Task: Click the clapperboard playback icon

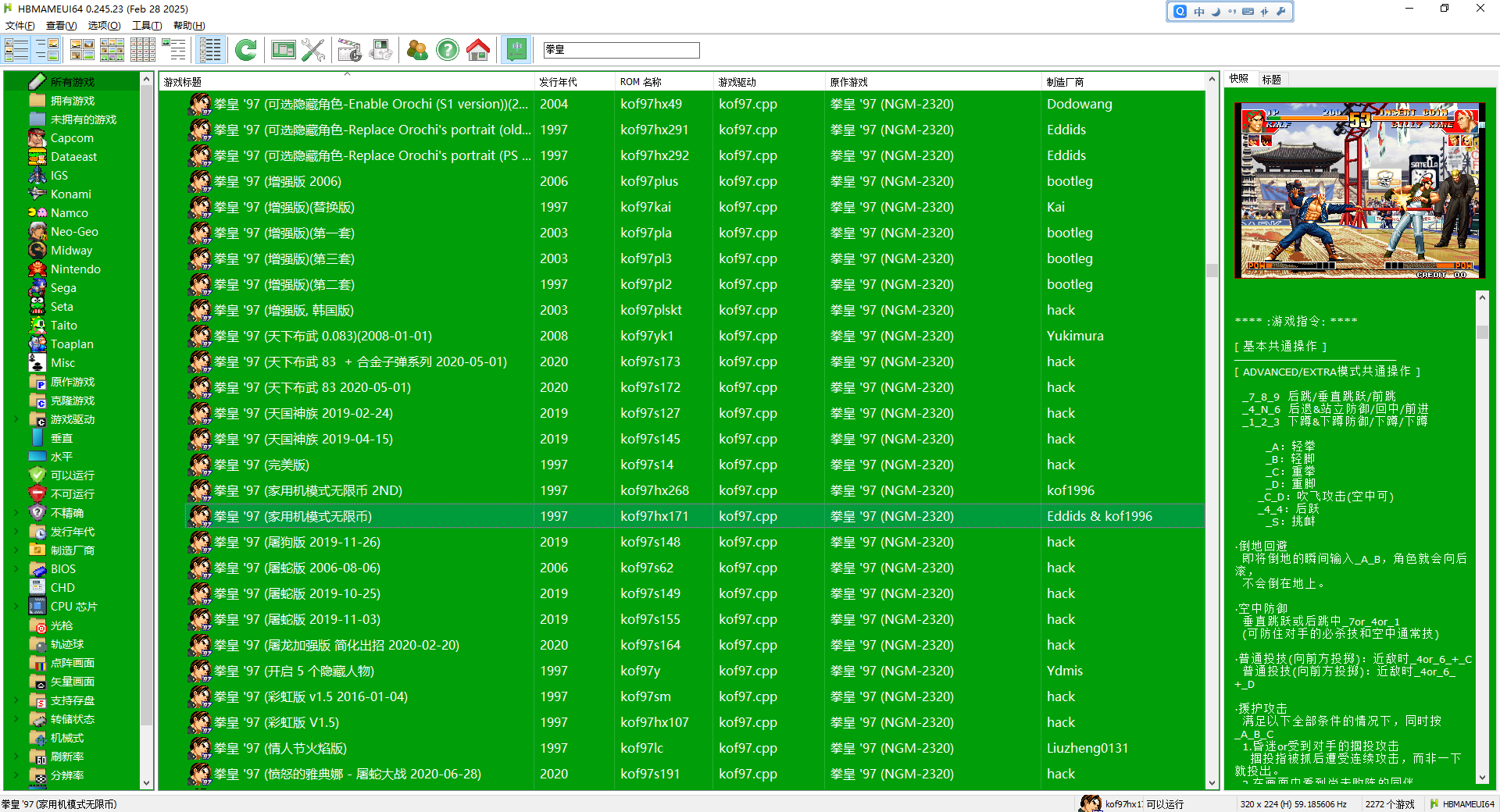Action: (350, 50)
